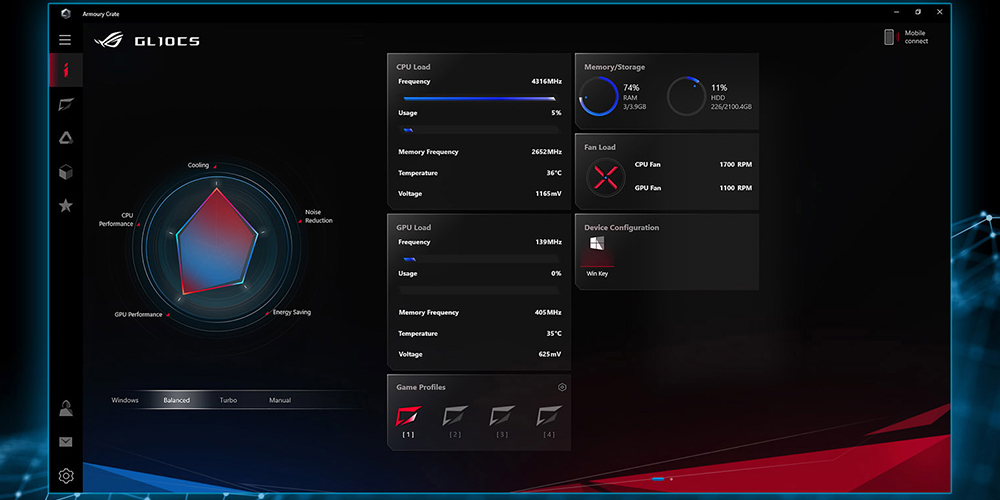Click the Energy Saving radar label
Viewport: 1000px width, 500px height.
point(292,312)
